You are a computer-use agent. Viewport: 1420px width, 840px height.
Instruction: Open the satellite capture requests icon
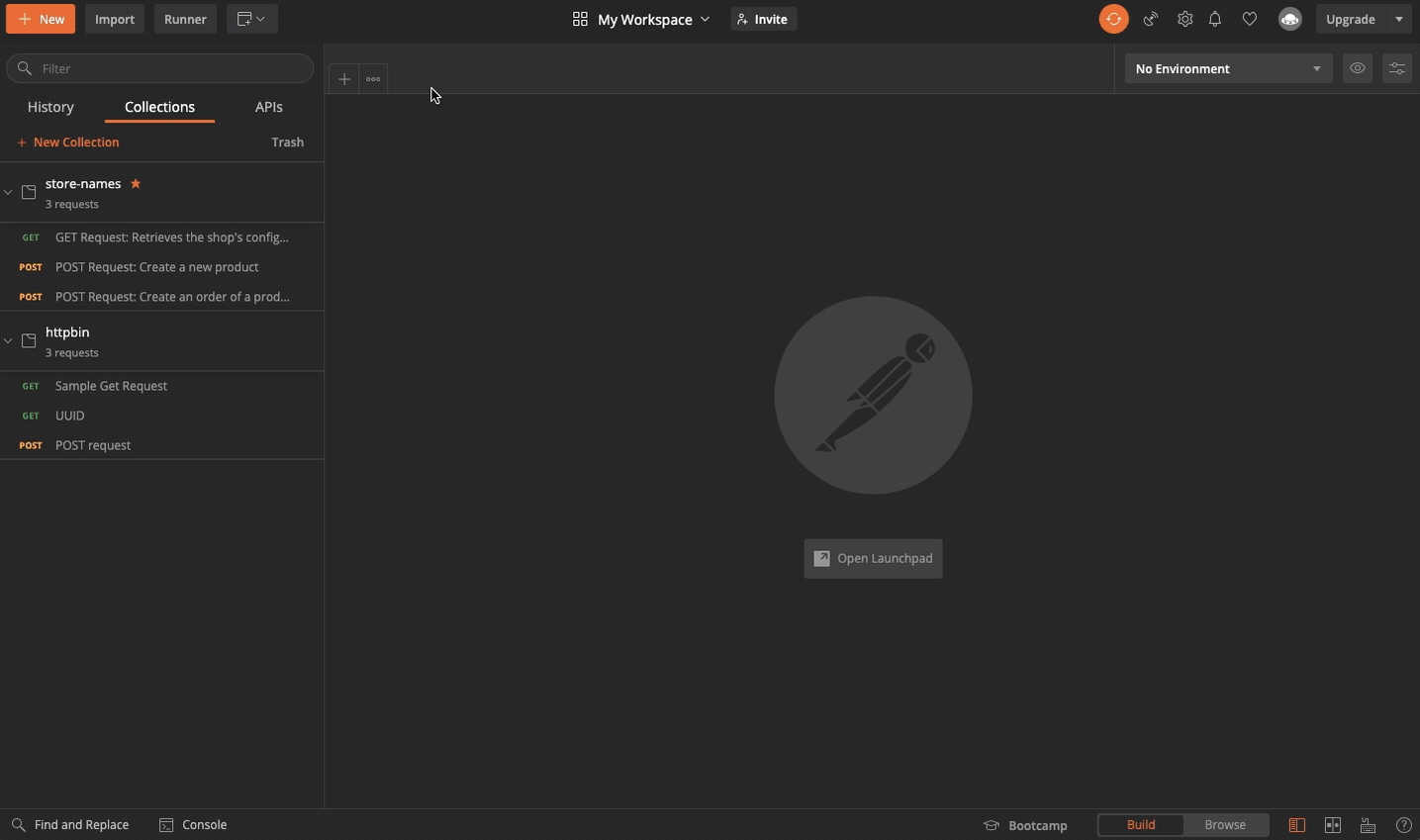[x=1151, y=19]
